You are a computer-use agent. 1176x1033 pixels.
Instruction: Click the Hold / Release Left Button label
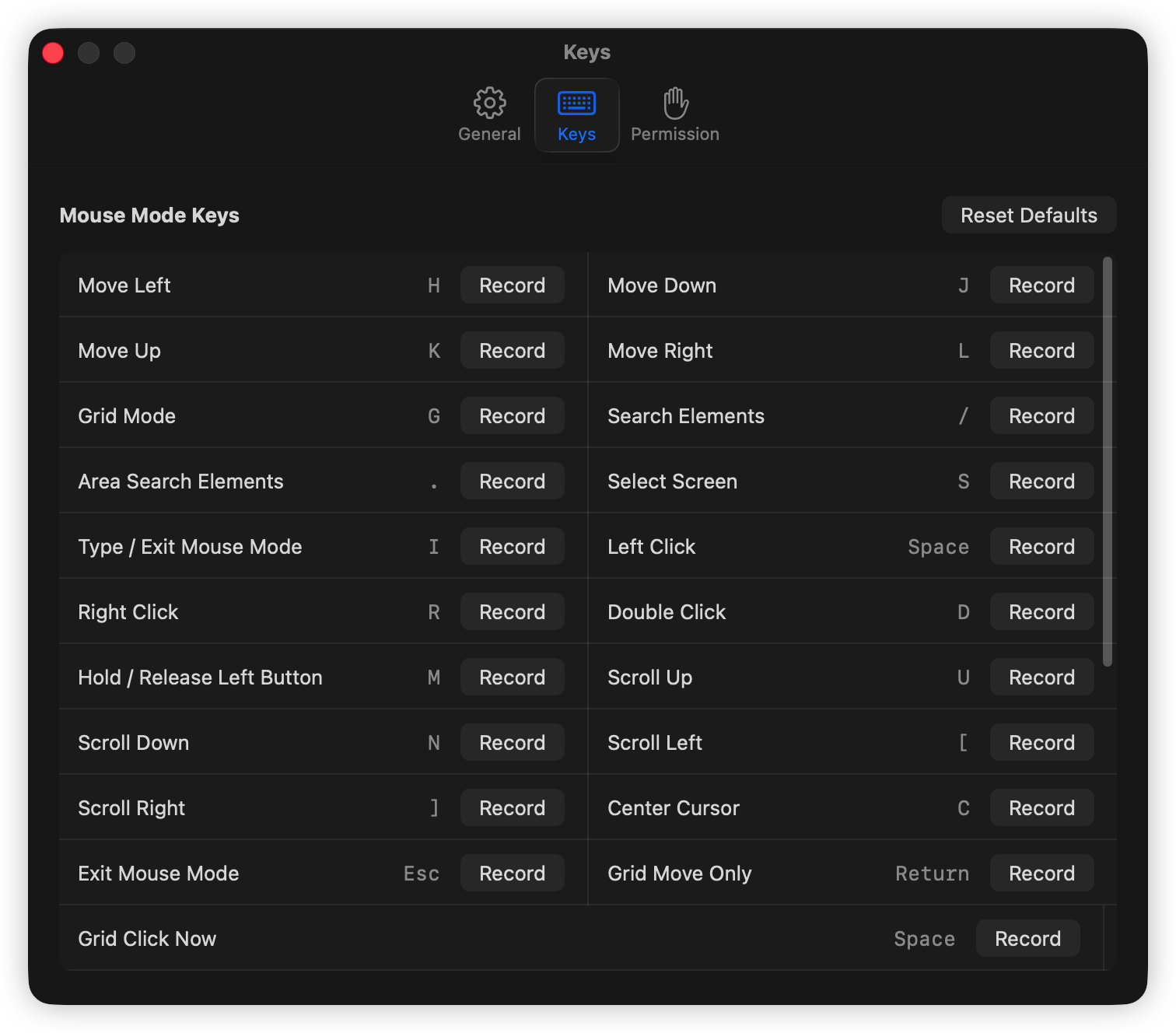tap(200, 678)
